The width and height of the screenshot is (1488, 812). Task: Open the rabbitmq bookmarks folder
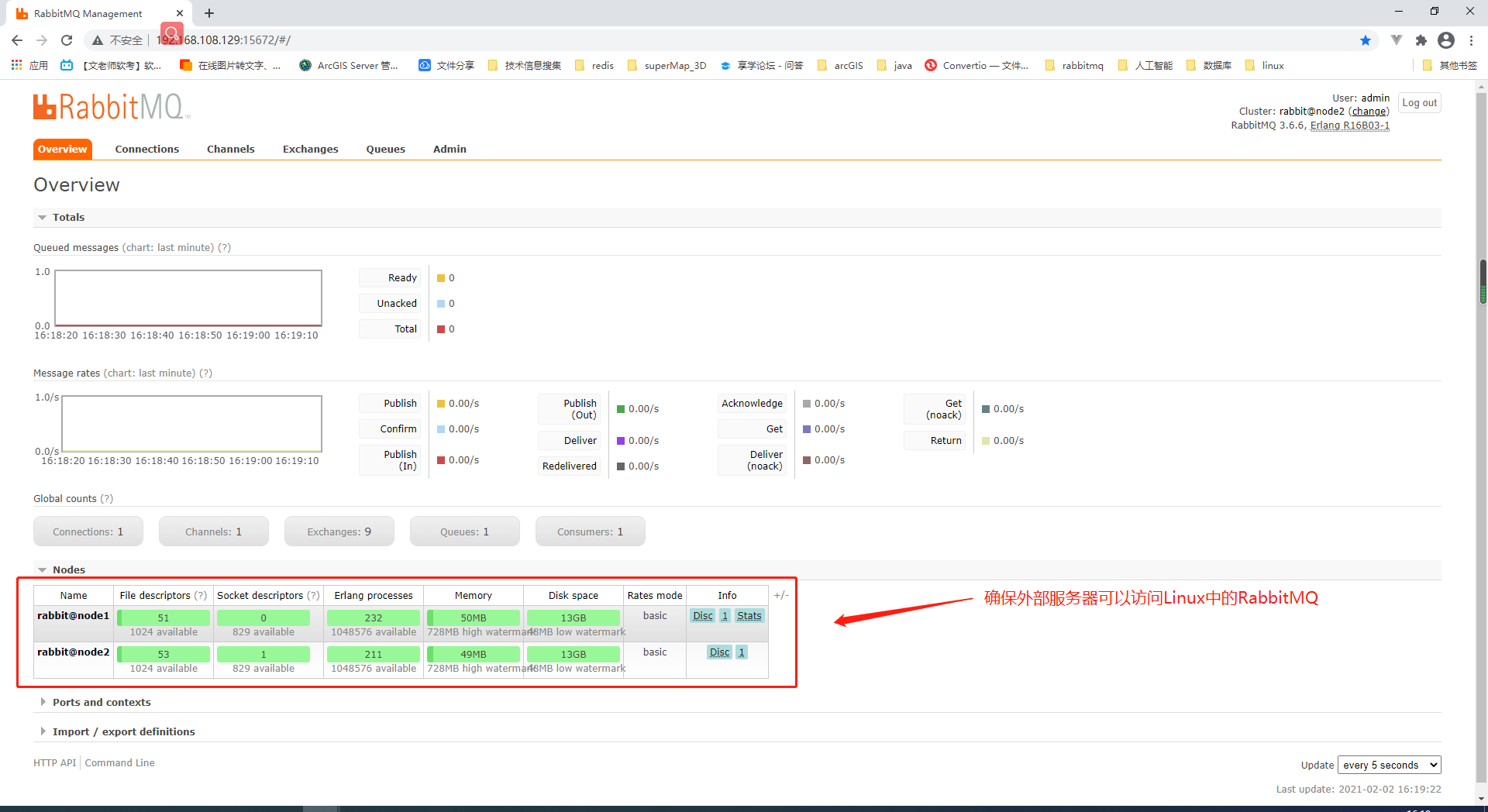pyautogui.click(x=1074, y=65)
